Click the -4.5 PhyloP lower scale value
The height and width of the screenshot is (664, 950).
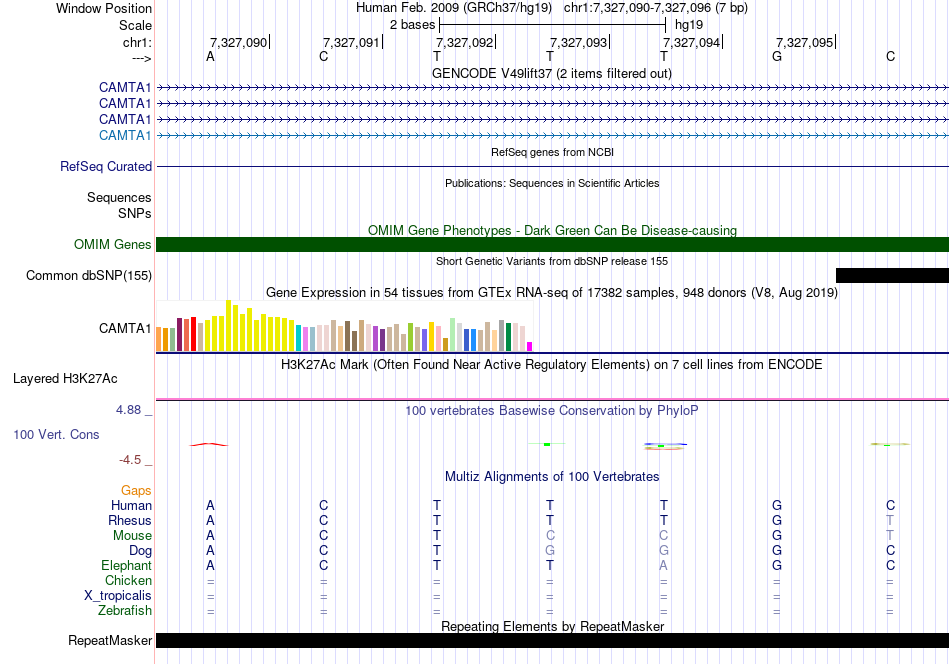[x=130, y=460]
